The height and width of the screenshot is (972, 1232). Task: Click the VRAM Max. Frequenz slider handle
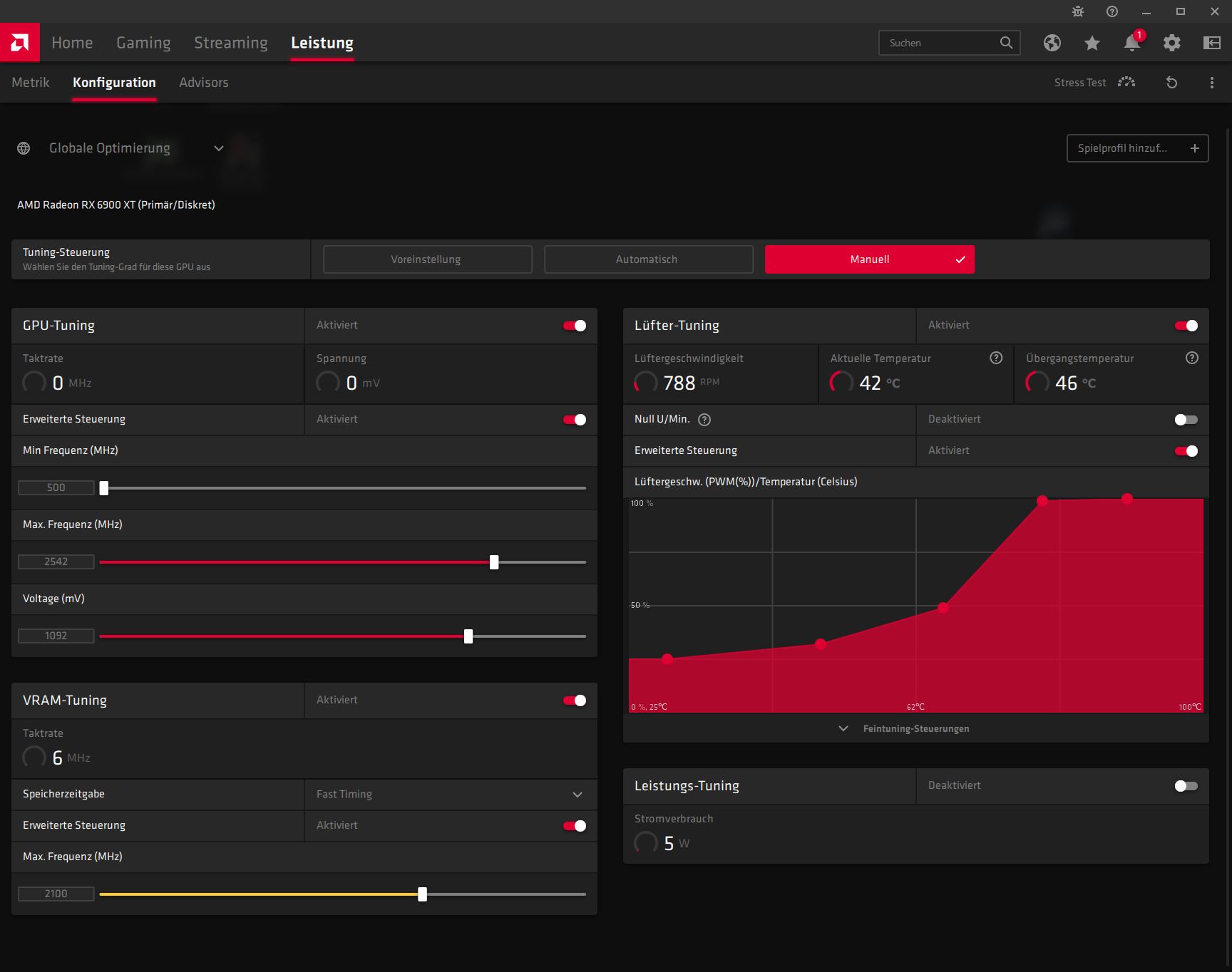coord(423,894)
